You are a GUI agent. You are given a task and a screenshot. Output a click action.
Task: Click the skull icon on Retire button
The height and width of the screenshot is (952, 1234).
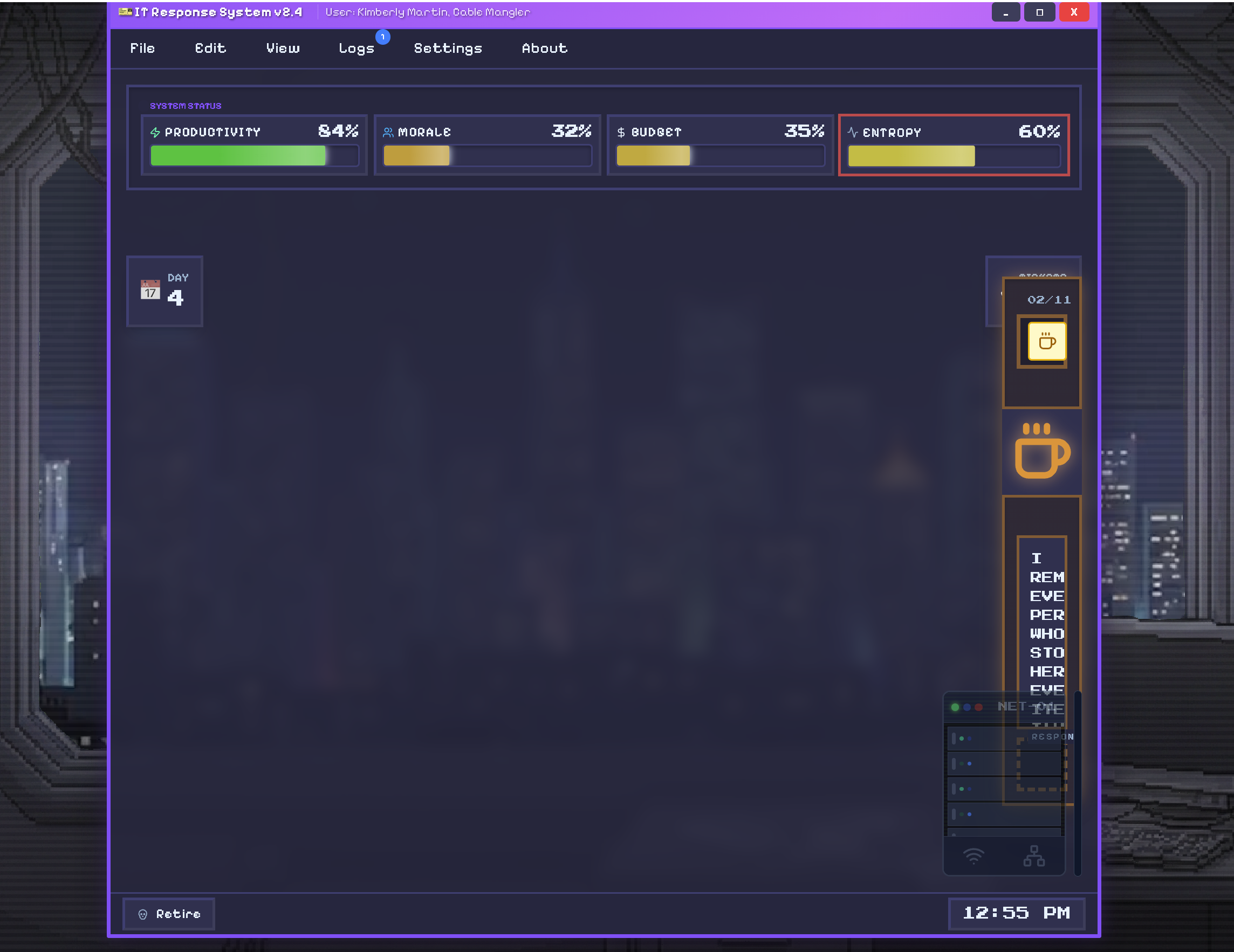click(x=143, y=914)
